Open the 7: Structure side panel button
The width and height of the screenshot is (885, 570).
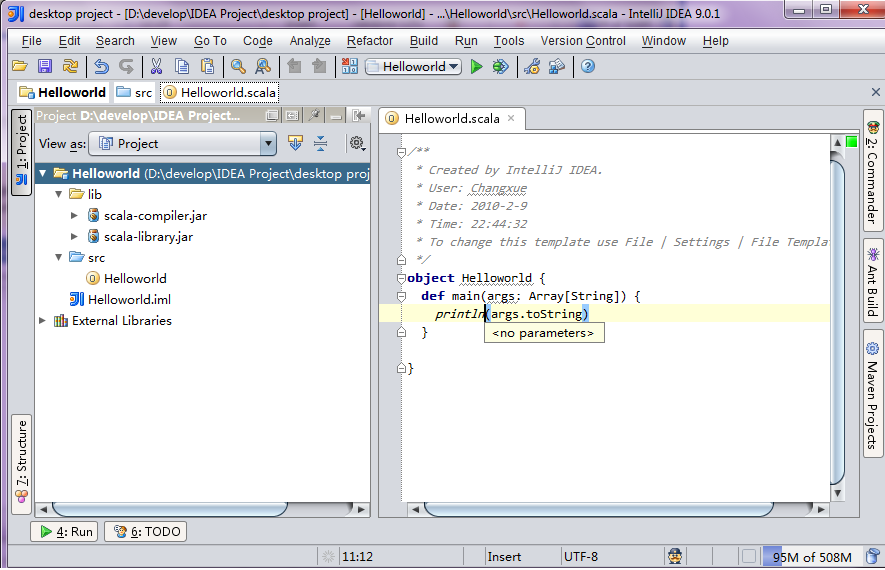coord(21,463)
